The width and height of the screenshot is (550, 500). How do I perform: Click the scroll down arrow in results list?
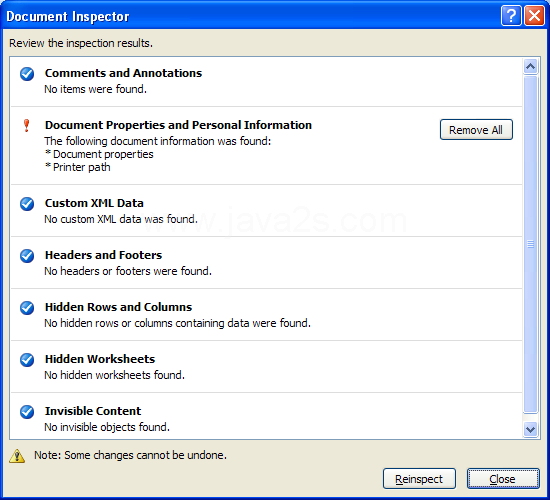tap(530, 429)
